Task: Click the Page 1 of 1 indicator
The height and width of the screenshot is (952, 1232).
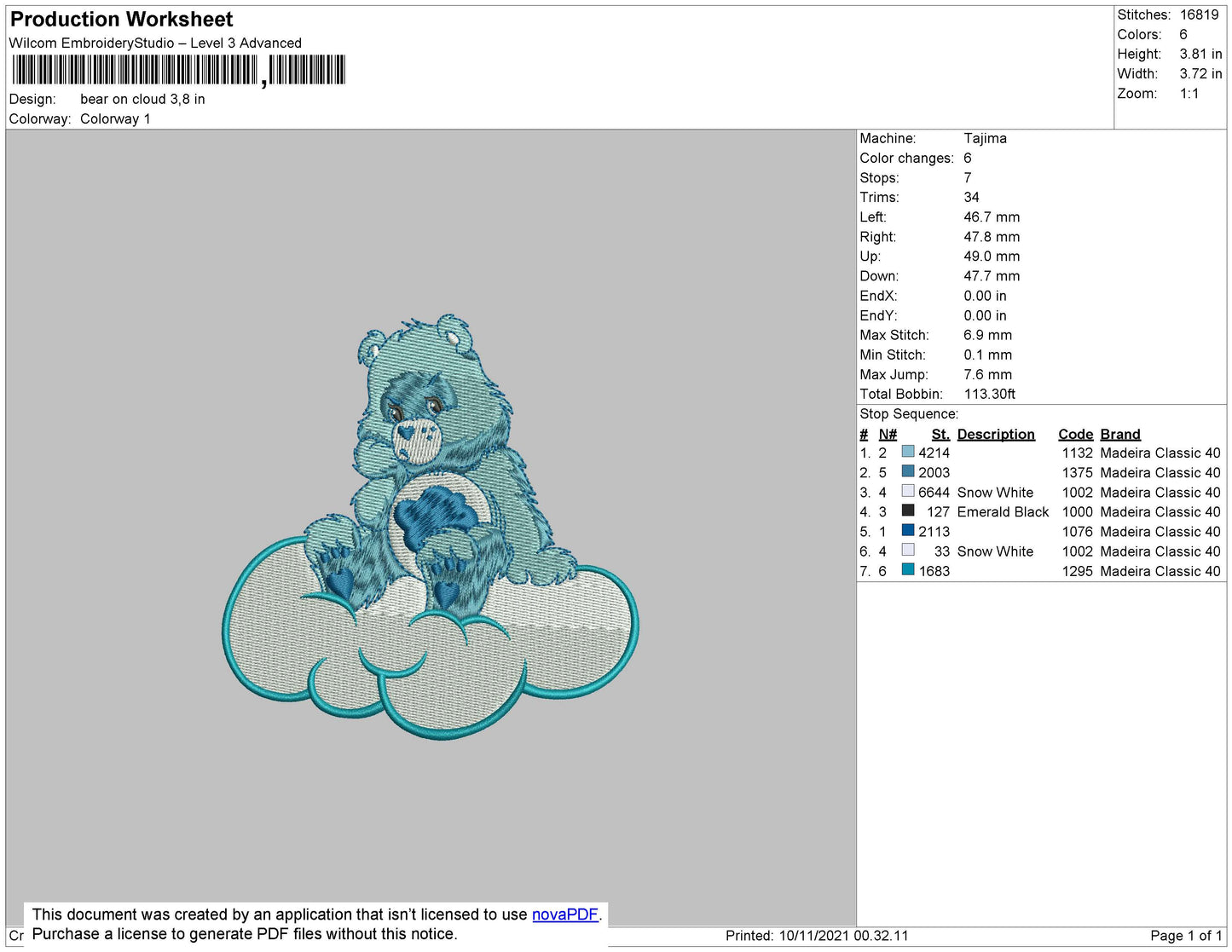Action: click(x=1185, y=936)
